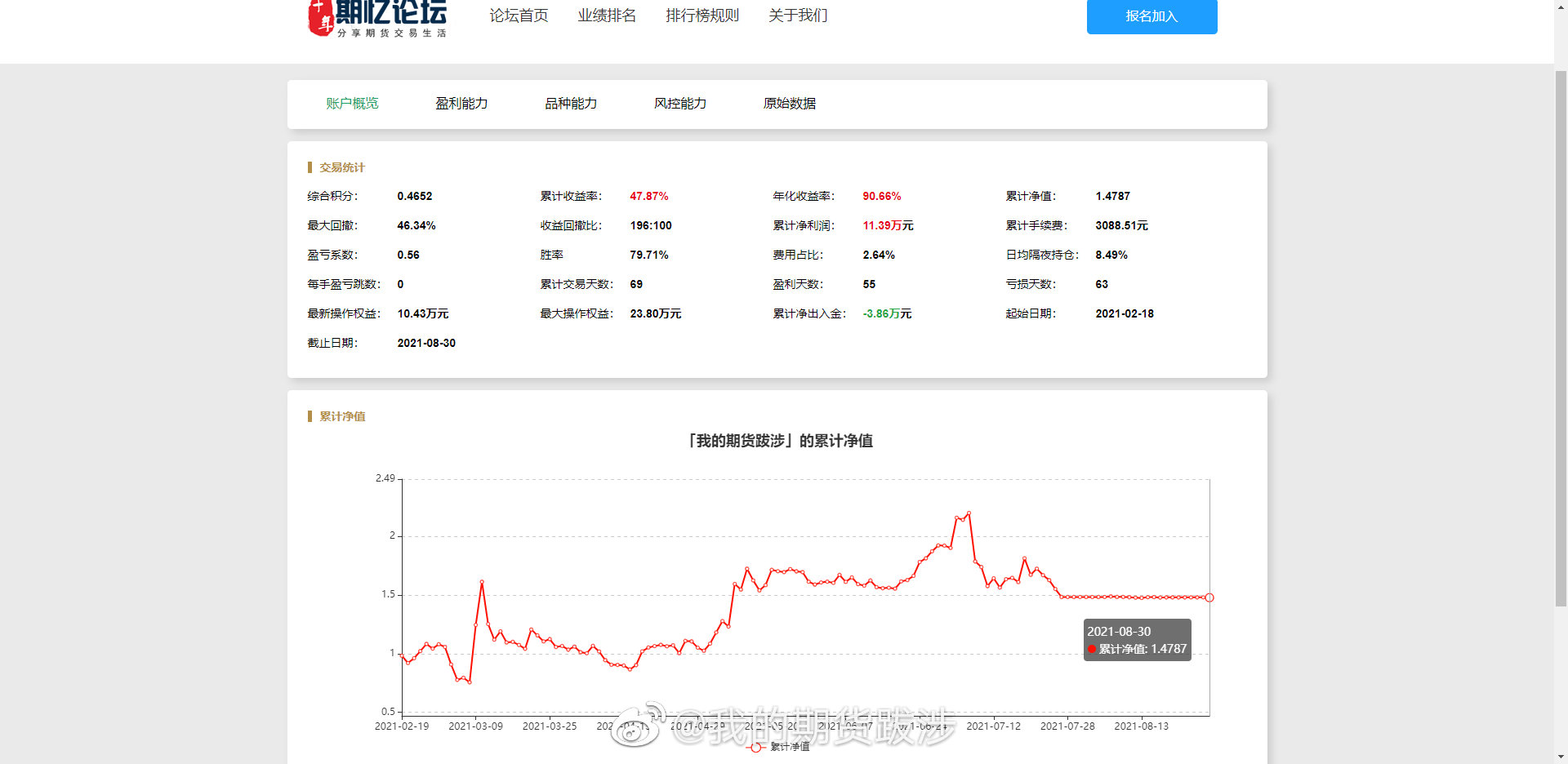This screenshot has width=1568, height=764.
Task: Open the 品种能力 tab
Action: [571, 104]
